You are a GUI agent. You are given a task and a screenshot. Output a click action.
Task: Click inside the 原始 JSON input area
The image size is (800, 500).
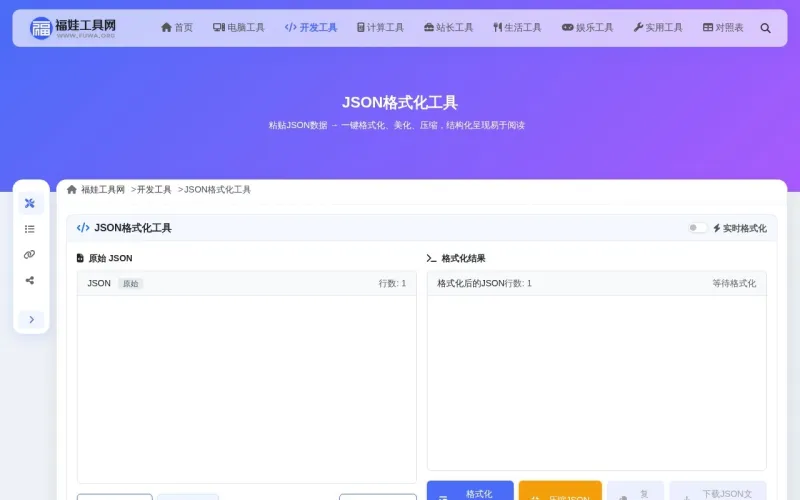tap(246, 389)
